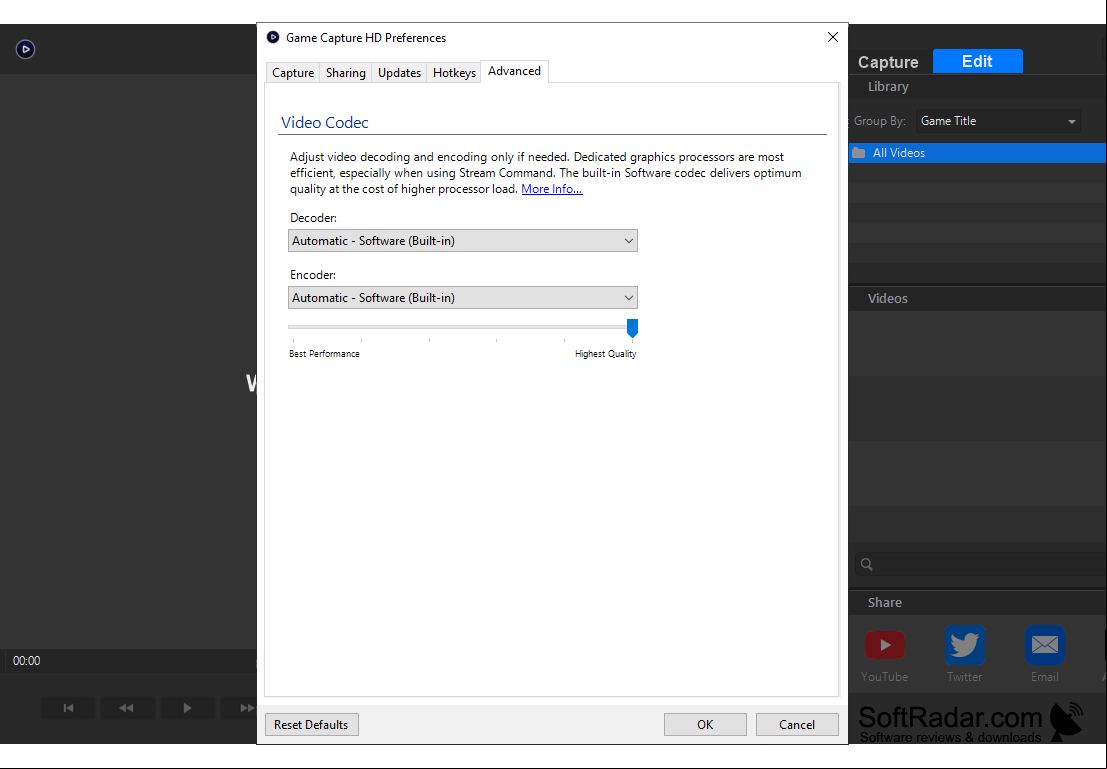1107x769 pixels.
Task: Click the Cancel button
Action: 797,725
